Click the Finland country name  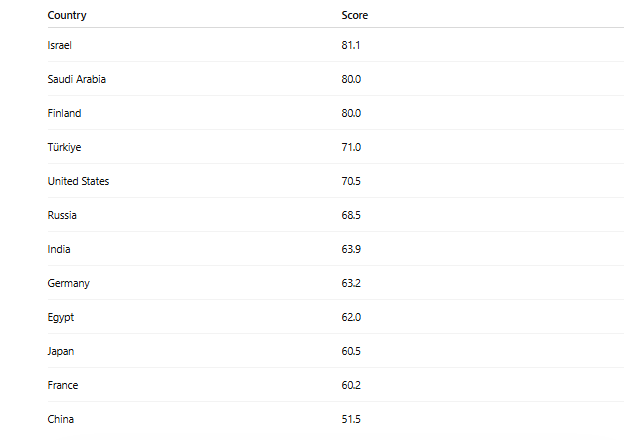[x=64, y=113]
